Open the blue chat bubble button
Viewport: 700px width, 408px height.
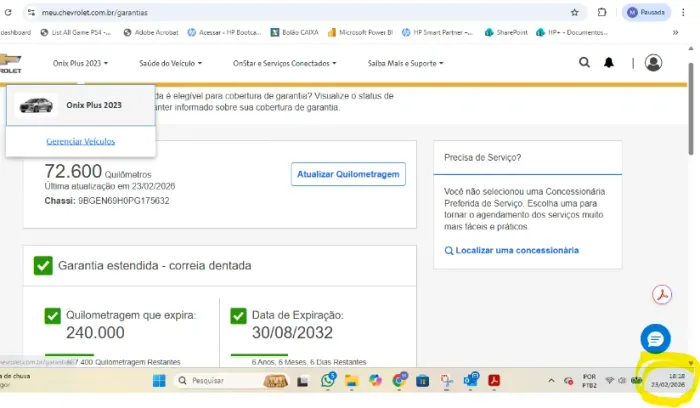click(x=655, y=339)
